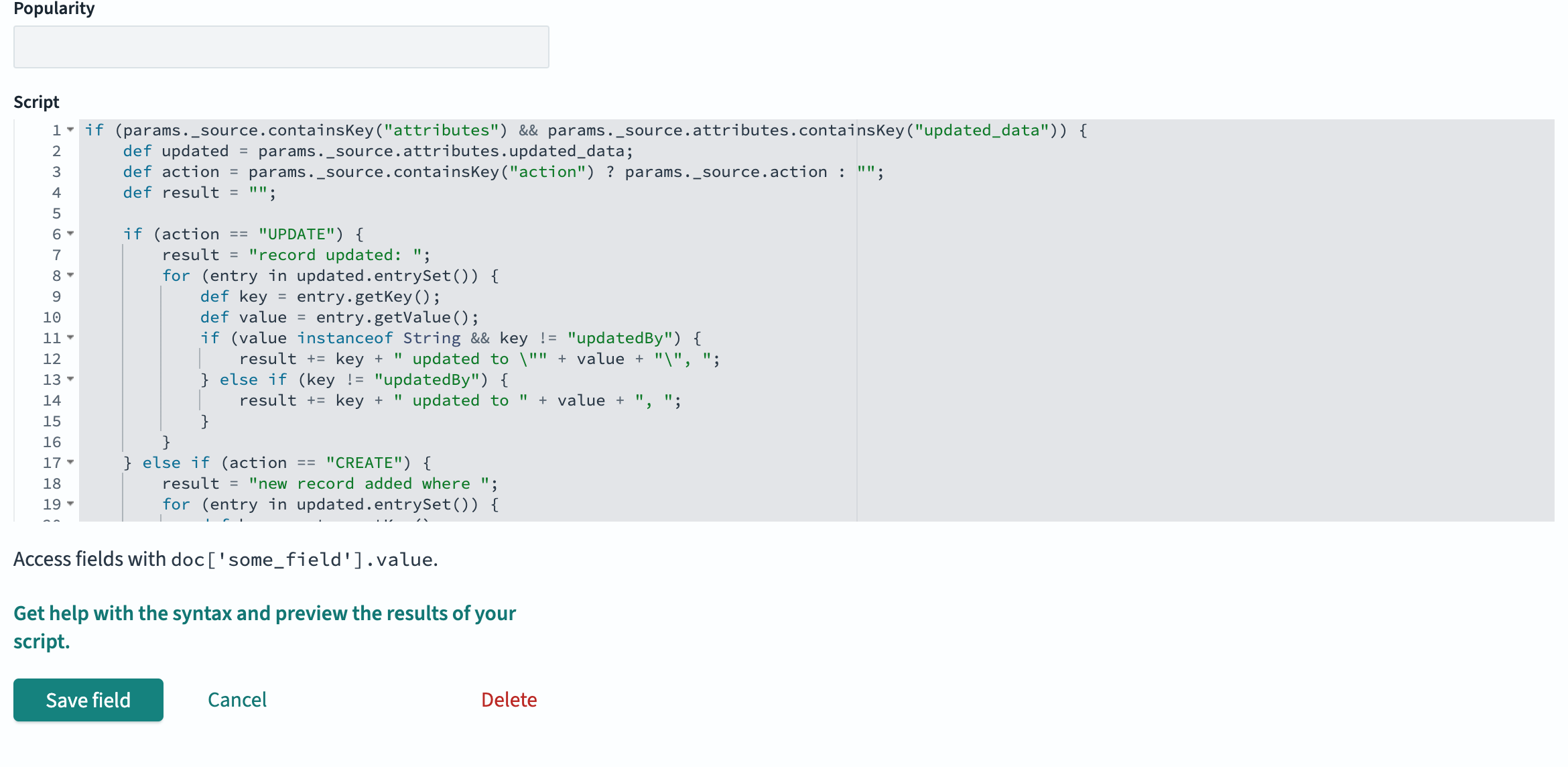Collapse the for loop on line 19

[71, 504]
